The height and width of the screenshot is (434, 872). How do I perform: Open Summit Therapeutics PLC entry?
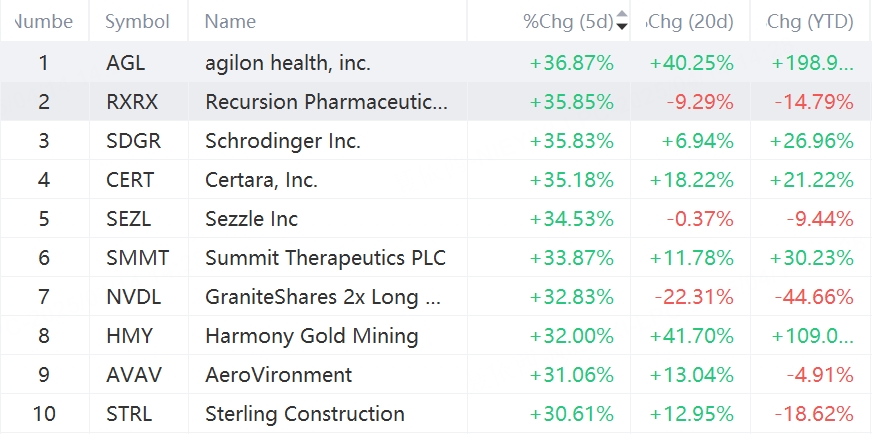pyautogui.click(x=325, y=258)
